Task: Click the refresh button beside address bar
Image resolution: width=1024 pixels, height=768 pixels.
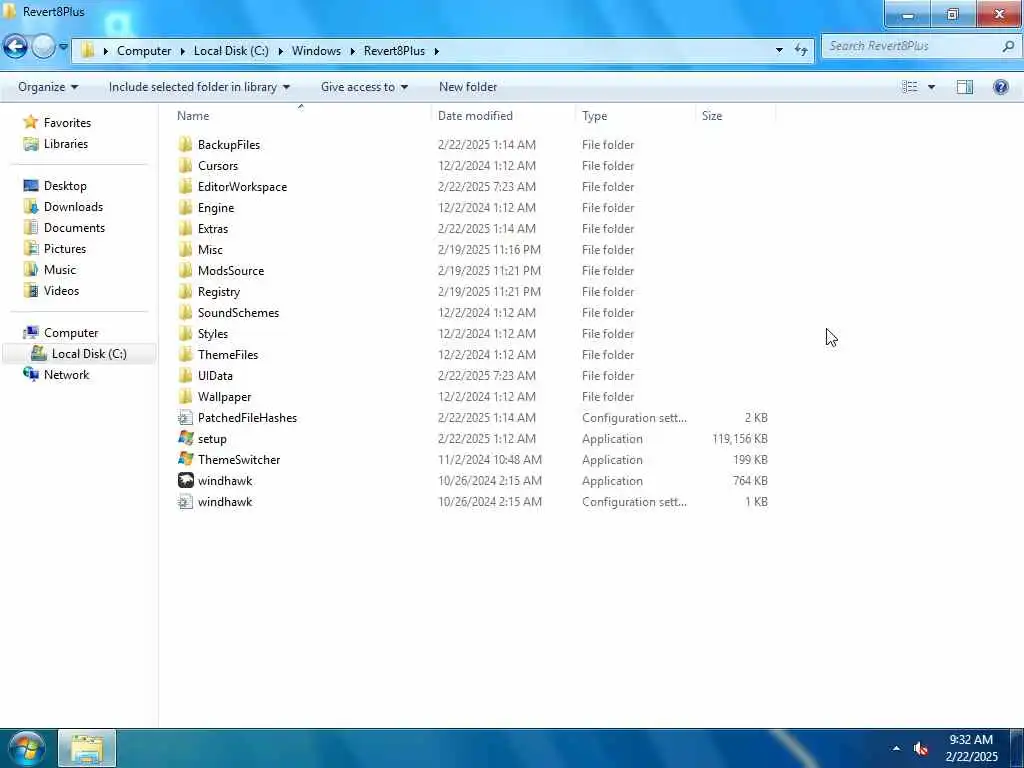Action: [801, 50]
